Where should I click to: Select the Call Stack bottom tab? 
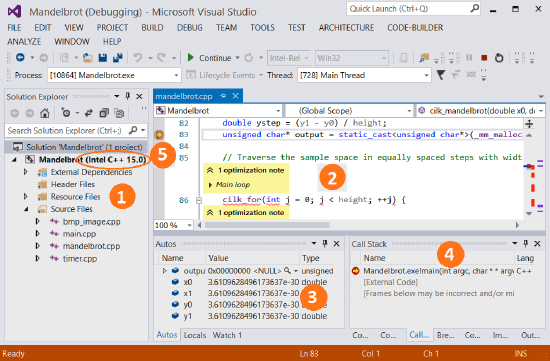(x=420, y=335)
